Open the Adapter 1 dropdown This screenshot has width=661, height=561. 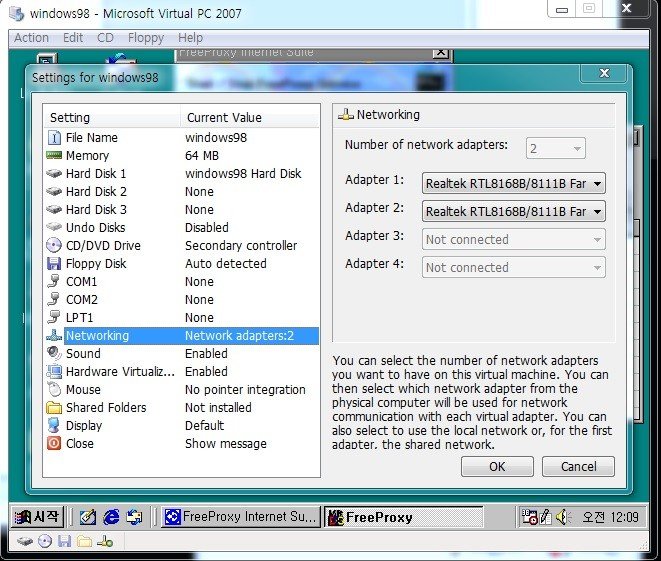(513, 183)
